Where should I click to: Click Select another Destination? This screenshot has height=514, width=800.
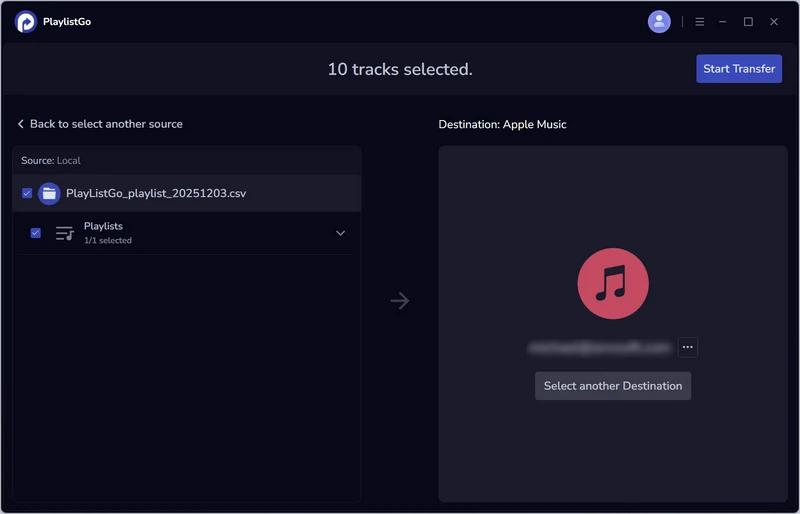coord(613,386)
